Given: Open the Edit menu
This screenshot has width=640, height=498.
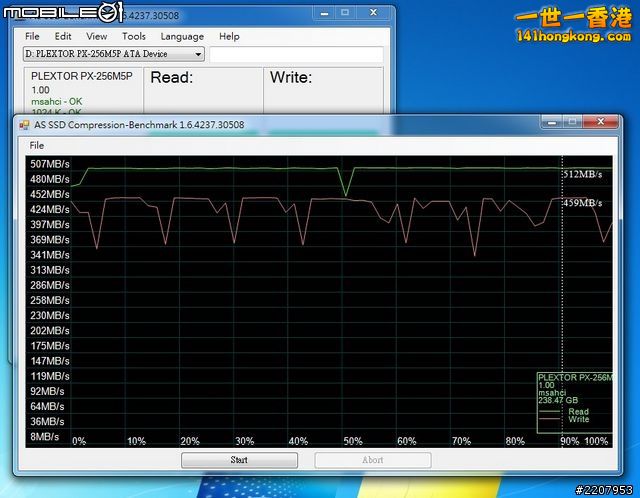Looking at the screenshot, I should point(62,36).
